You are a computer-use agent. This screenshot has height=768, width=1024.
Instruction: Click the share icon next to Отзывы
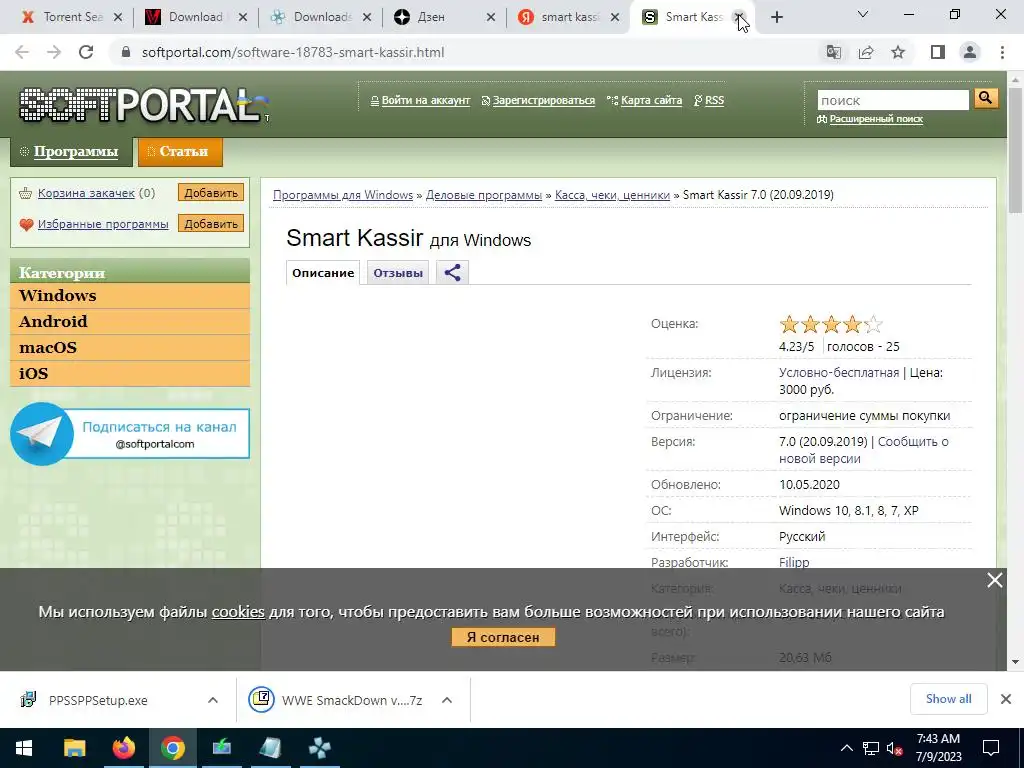[452, 272]
